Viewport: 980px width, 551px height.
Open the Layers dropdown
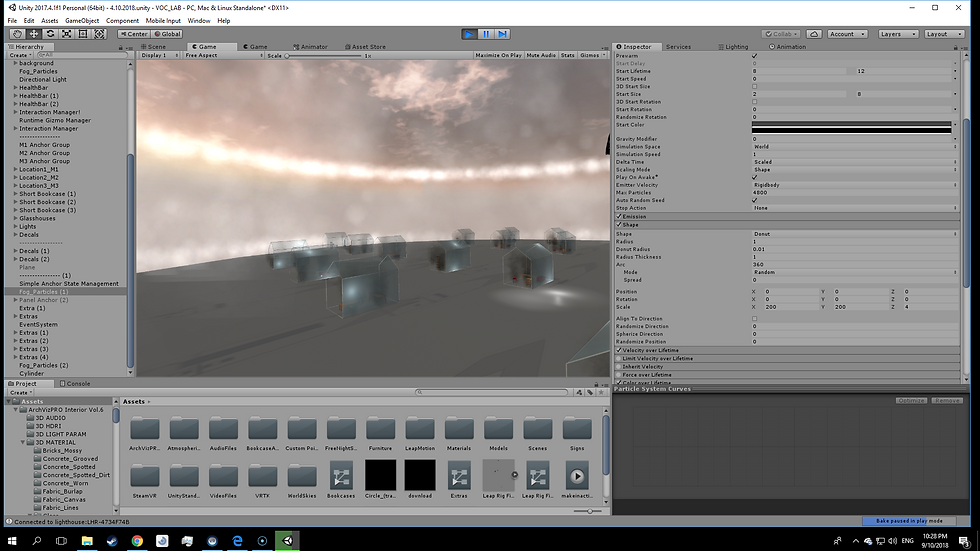(x=898, y=34)
